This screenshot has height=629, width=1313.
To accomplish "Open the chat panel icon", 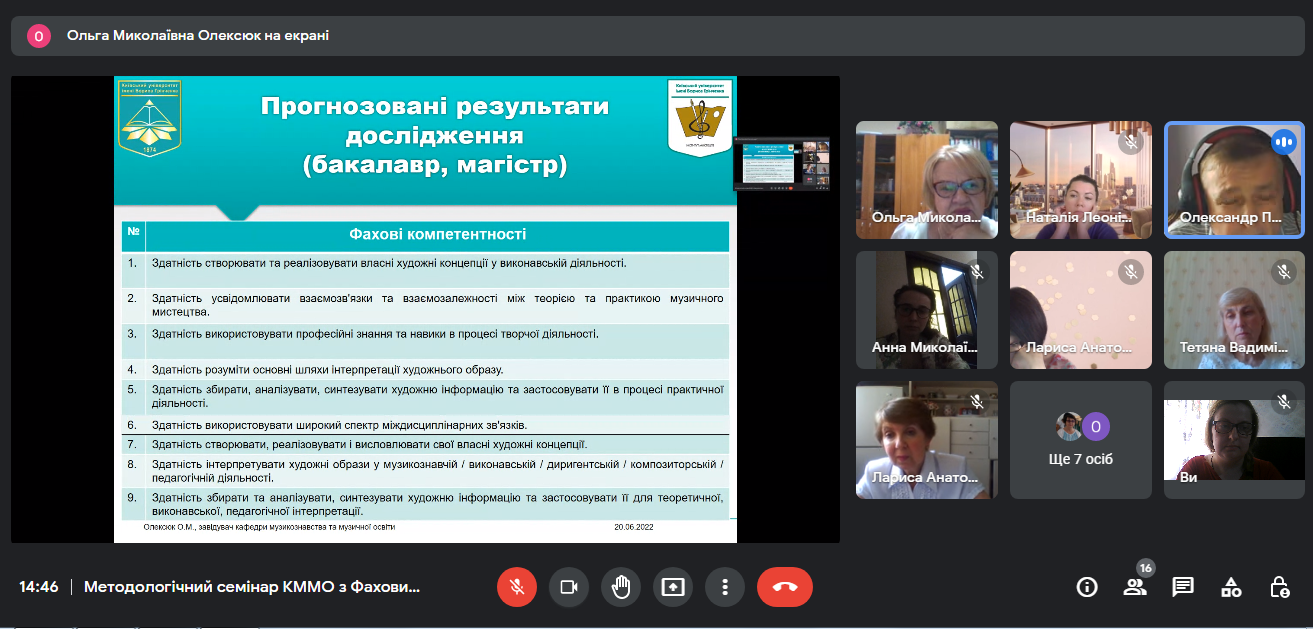I will [1183, 587].
